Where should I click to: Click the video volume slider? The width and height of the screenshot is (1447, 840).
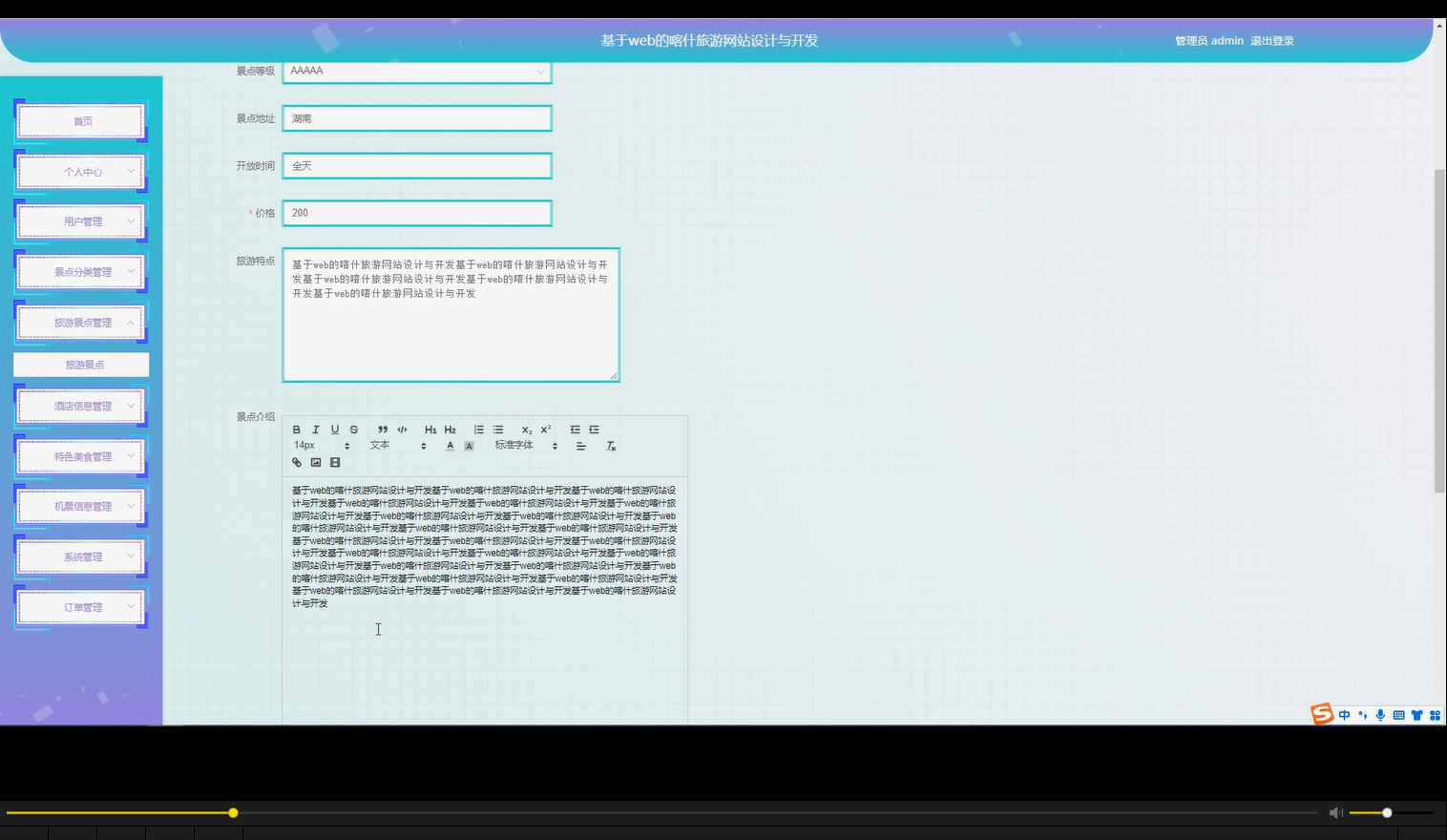pos(1391,812)
